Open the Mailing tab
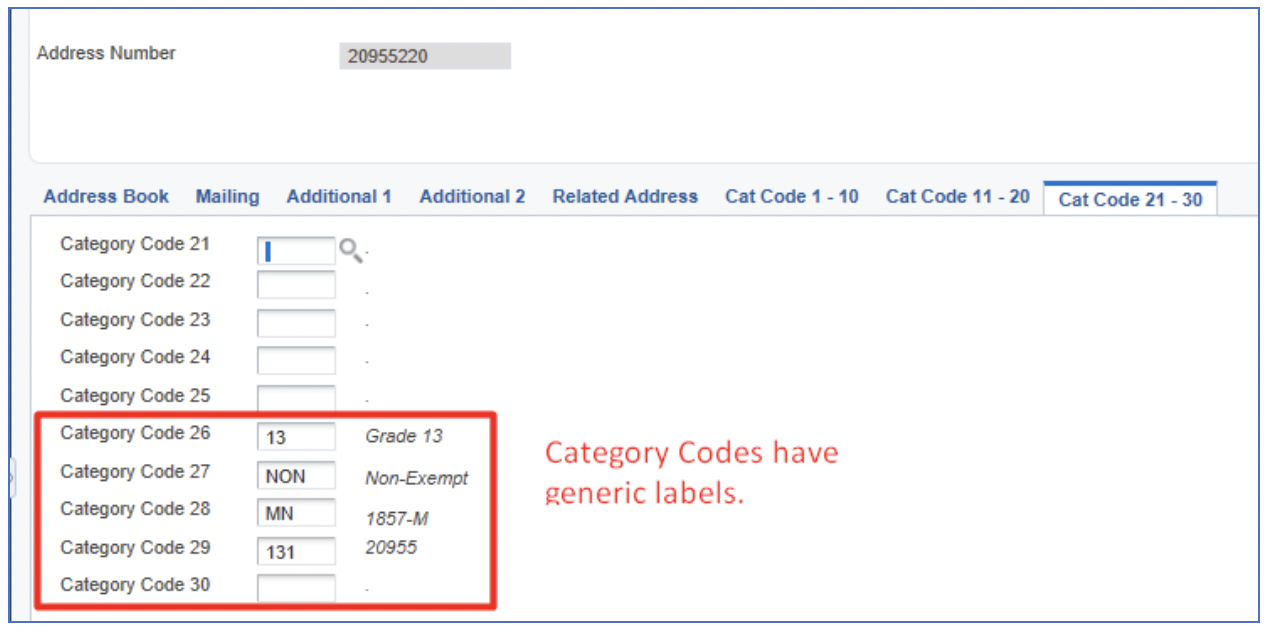 tap(227, 197)
